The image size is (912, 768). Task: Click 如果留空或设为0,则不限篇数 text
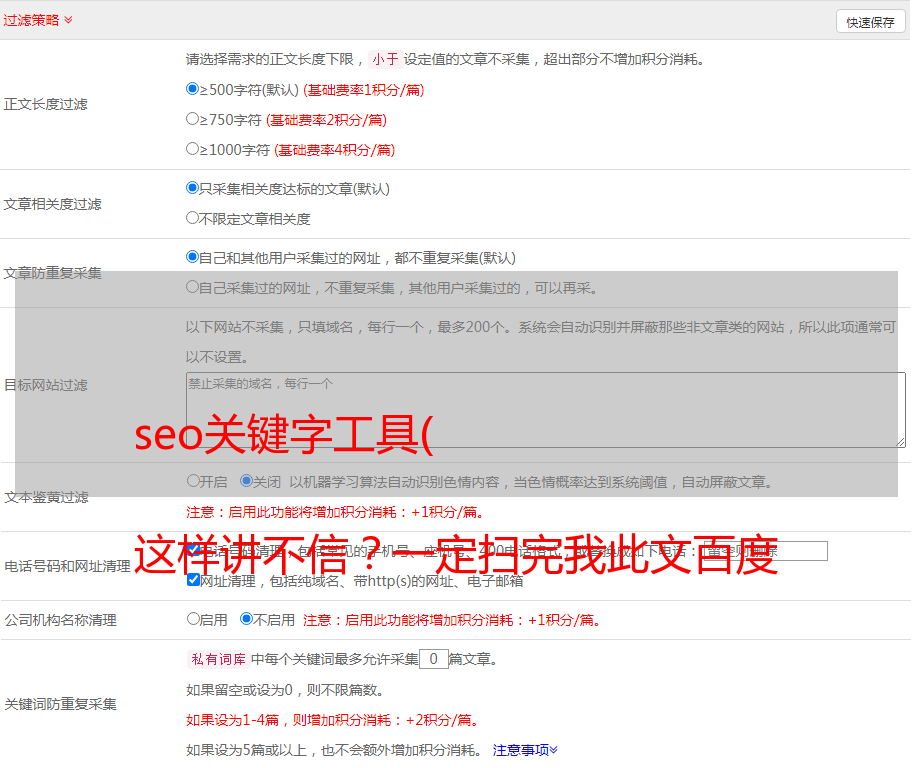click(x=285, y=690)
